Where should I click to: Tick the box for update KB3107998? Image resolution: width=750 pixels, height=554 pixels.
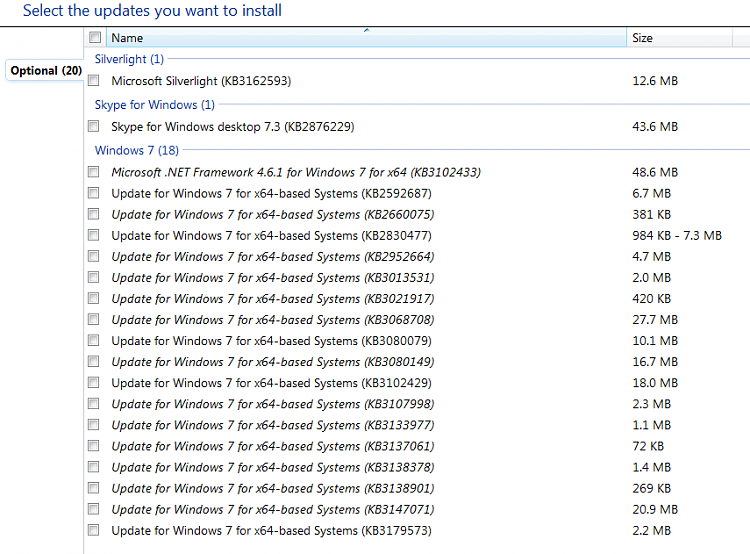(x=94, y=403)
